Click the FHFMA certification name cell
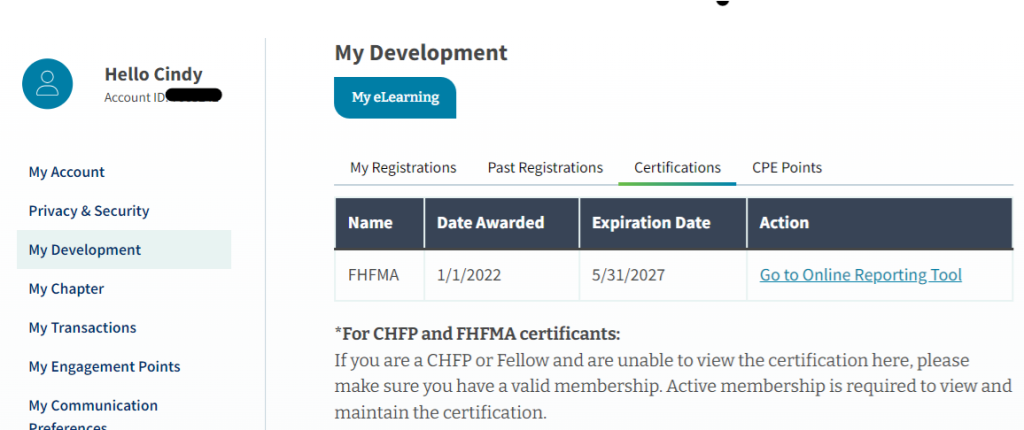Screen dimensions: 1024x430 pos(373,275)
